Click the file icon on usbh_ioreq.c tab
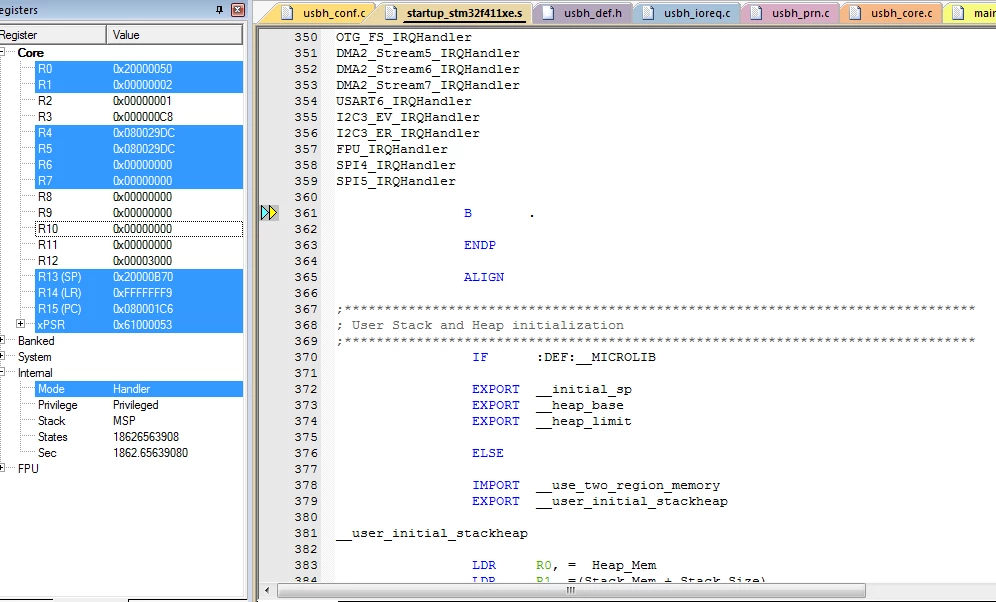 [649, 13]
